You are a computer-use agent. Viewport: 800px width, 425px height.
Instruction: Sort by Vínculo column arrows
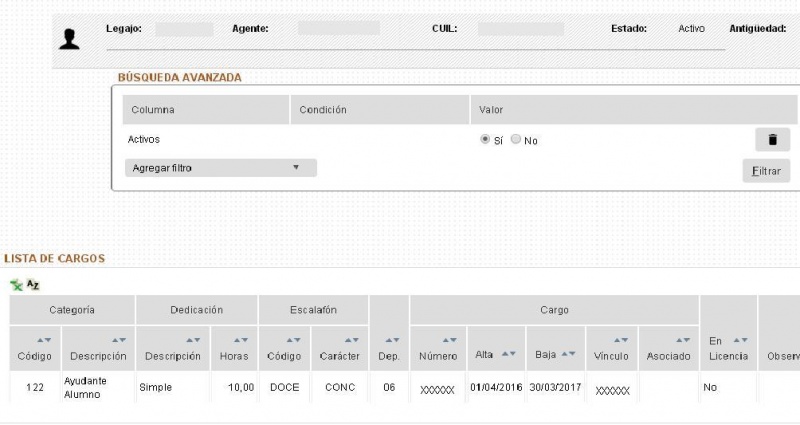tap(622, 340)
